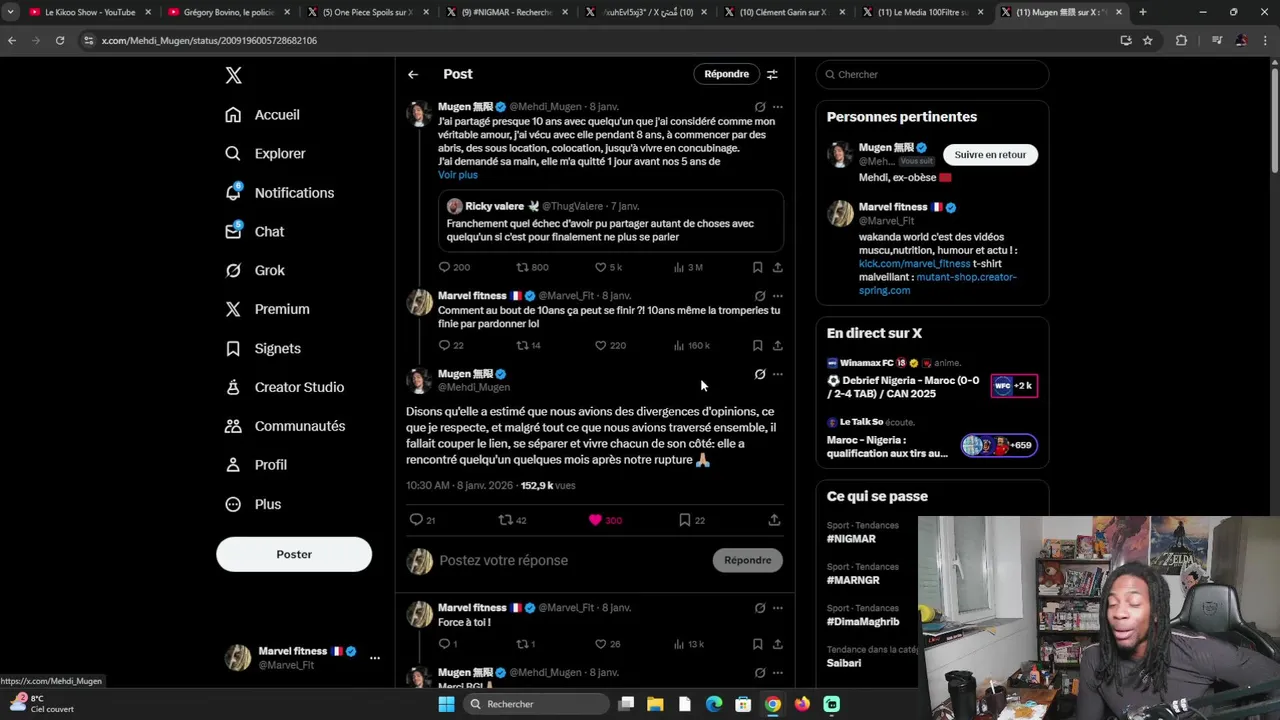Reply to the post with 22 replies
The width and height of the screenshot is (1280, 720).
(451, 345)
